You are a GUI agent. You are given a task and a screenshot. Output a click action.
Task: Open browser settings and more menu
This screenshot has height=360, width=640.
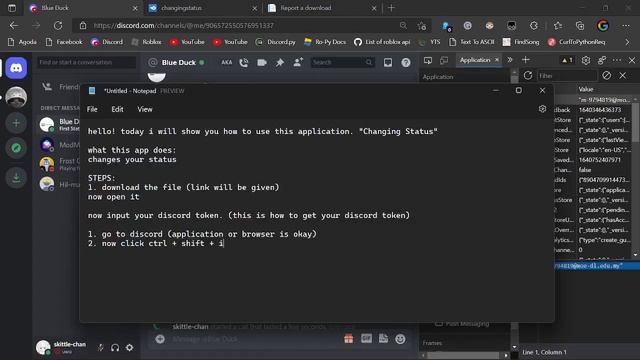[x=626, y=26]
